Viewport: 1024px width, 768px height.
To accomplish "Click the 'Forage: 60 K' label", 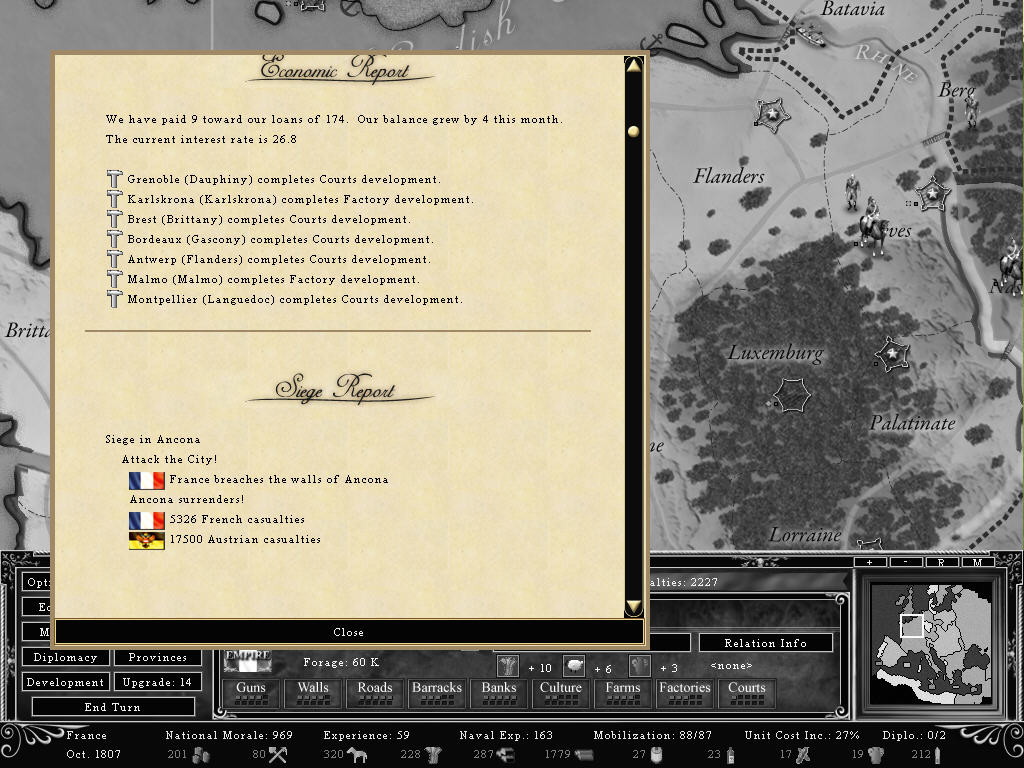I will click(x=341, y=662).
